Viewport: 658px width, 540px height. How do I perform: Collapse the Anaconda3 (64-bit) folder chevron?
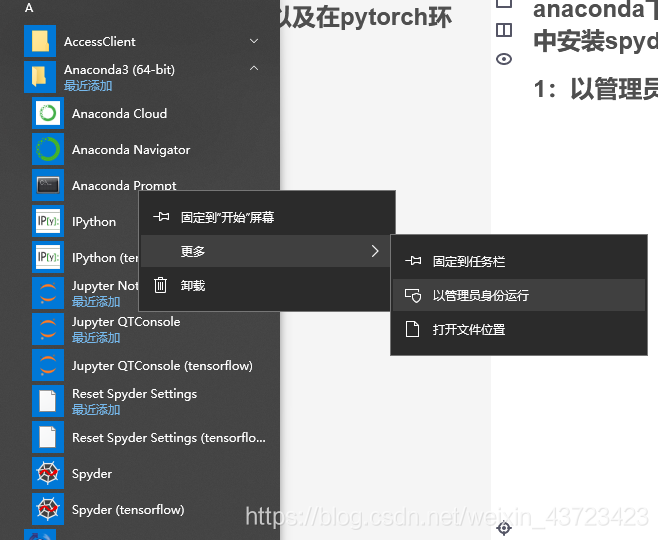[254, 68]
